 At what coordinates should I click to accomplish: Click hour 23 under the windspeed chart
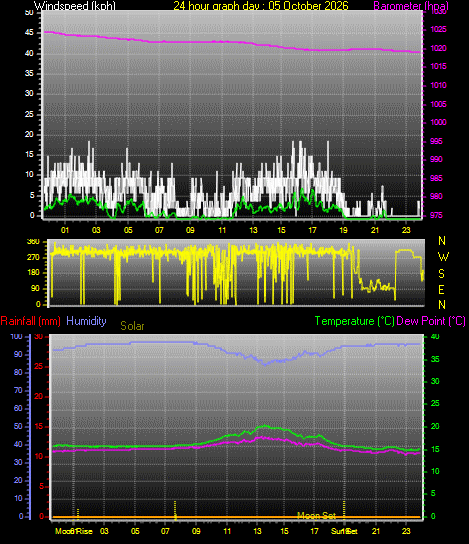(406, 230)
